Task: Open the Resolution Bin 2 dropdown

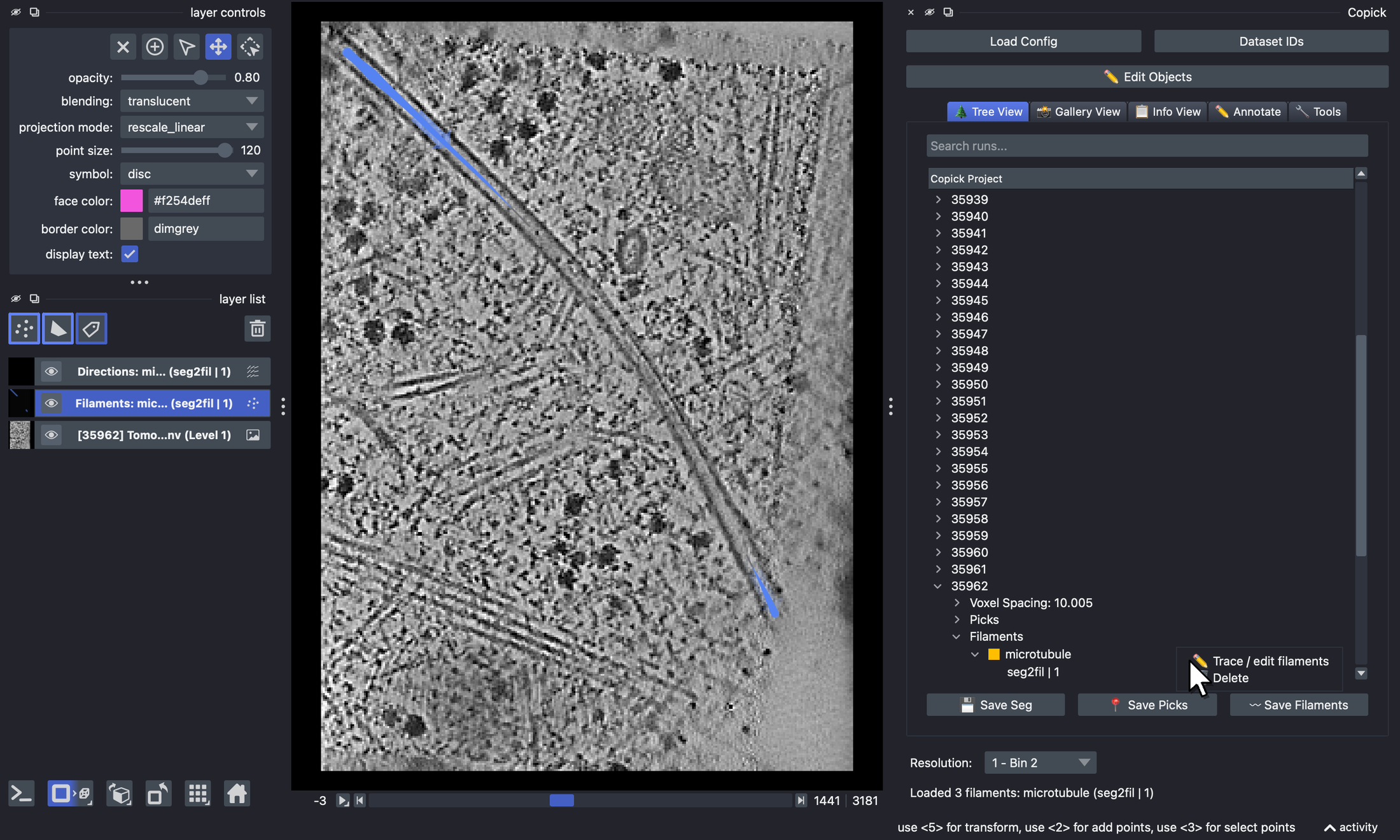Action: point(1040,762)
